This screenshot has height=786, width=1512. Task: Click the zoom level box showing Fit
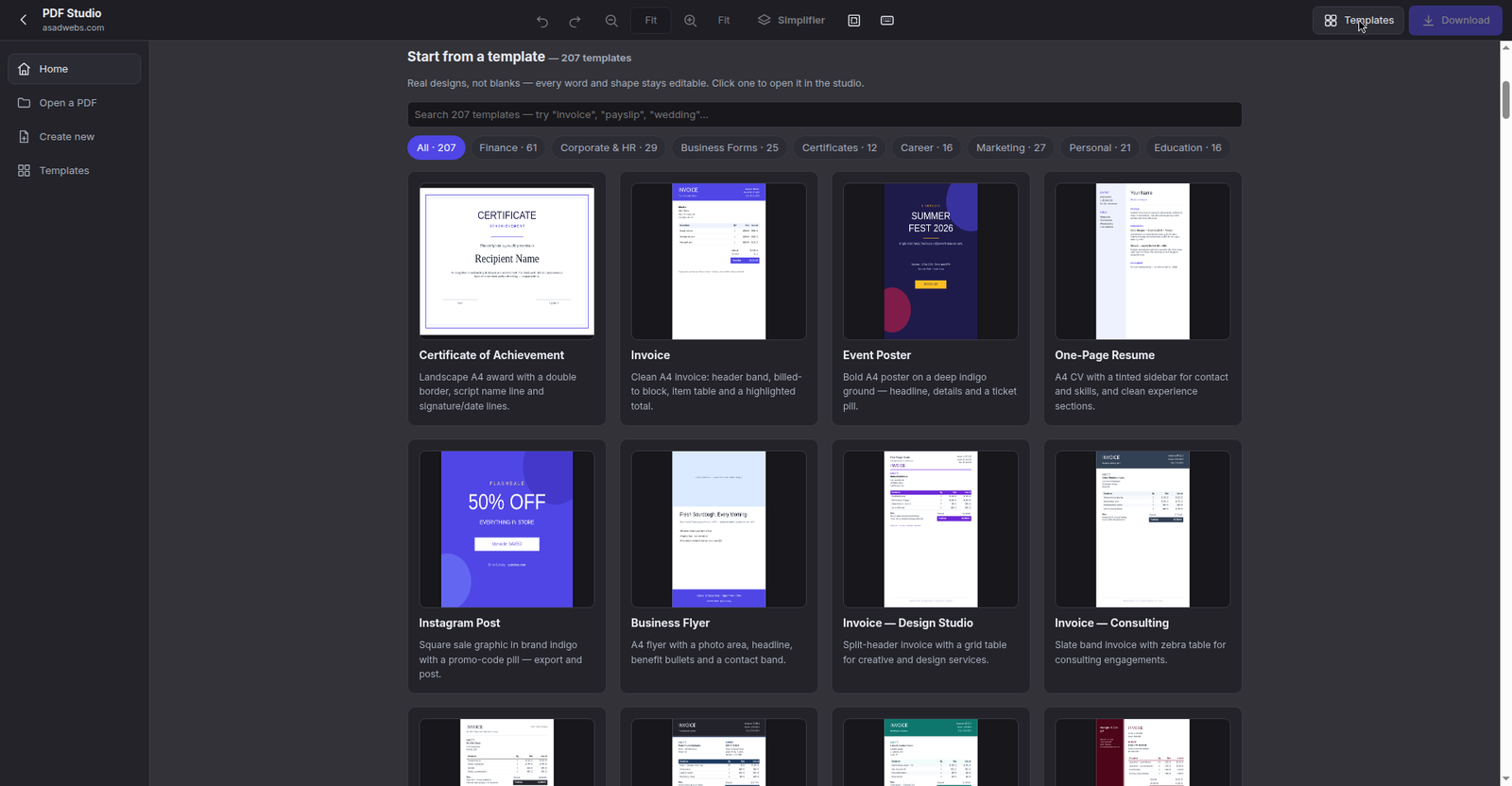pos(651,21)
